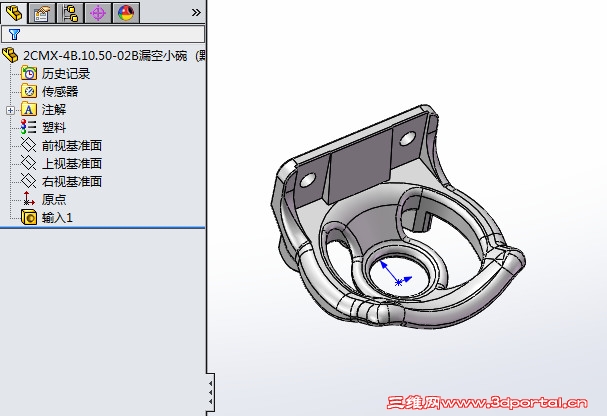Screen dimensions: 607x416
Task: Open the DisplayManager appearance tab
Action: click(x=126, y=13)
